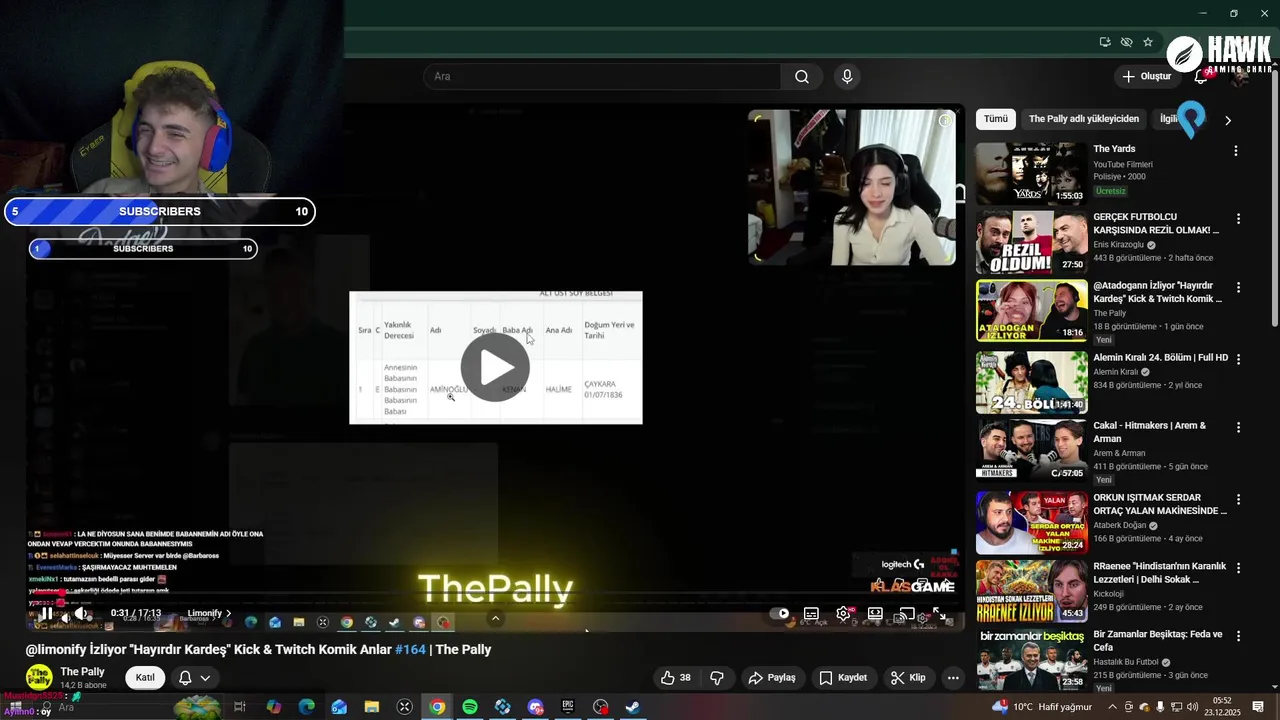
Task: Click the install app icon in address bar
Action: [1105, 42]
